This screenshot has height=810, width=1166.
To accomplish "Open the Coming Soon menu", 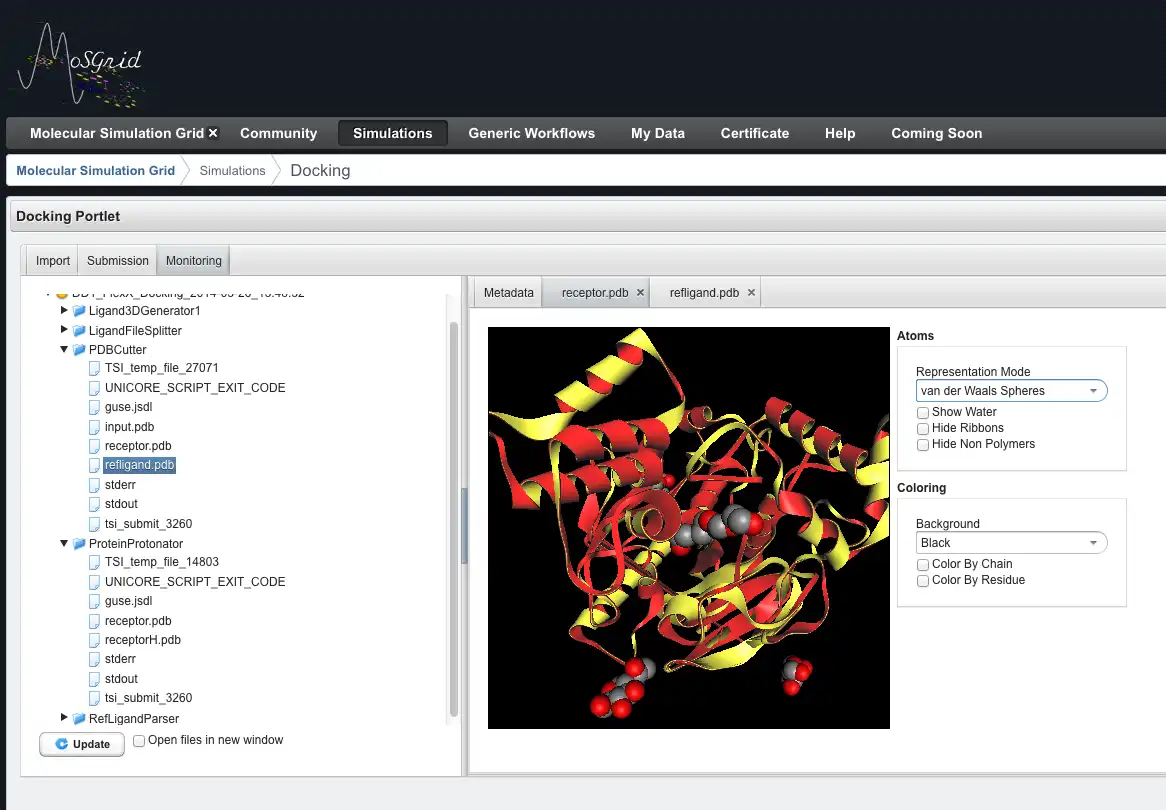I will (937, 133).
